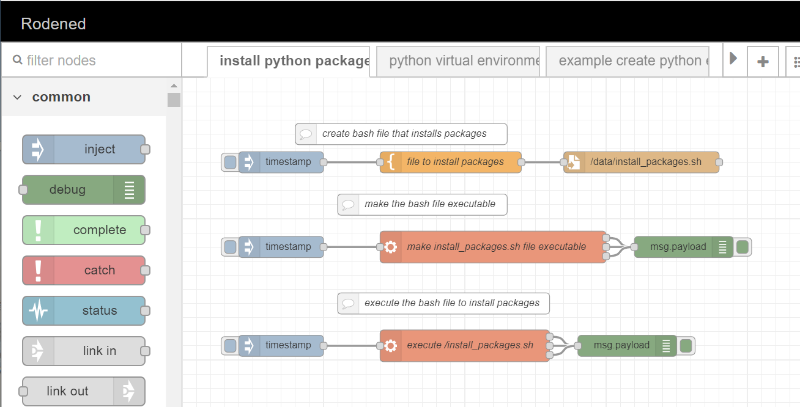
Task: Toggle the debug output button after 'make install_packages.sh file executable'
Action: (742, 247)
